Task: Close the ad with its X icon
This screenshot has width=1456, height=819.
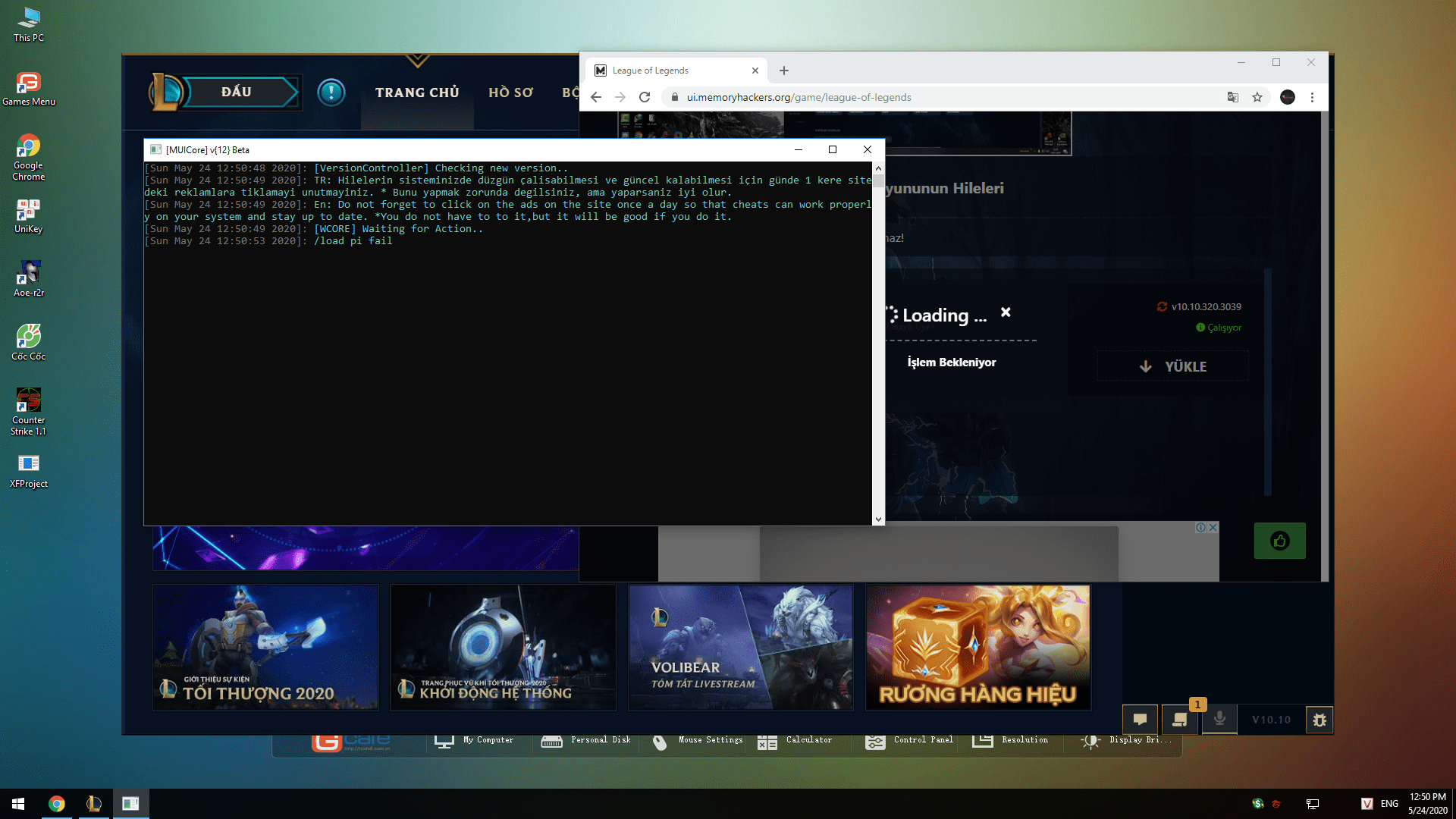Action: [x=1213, y=528]
